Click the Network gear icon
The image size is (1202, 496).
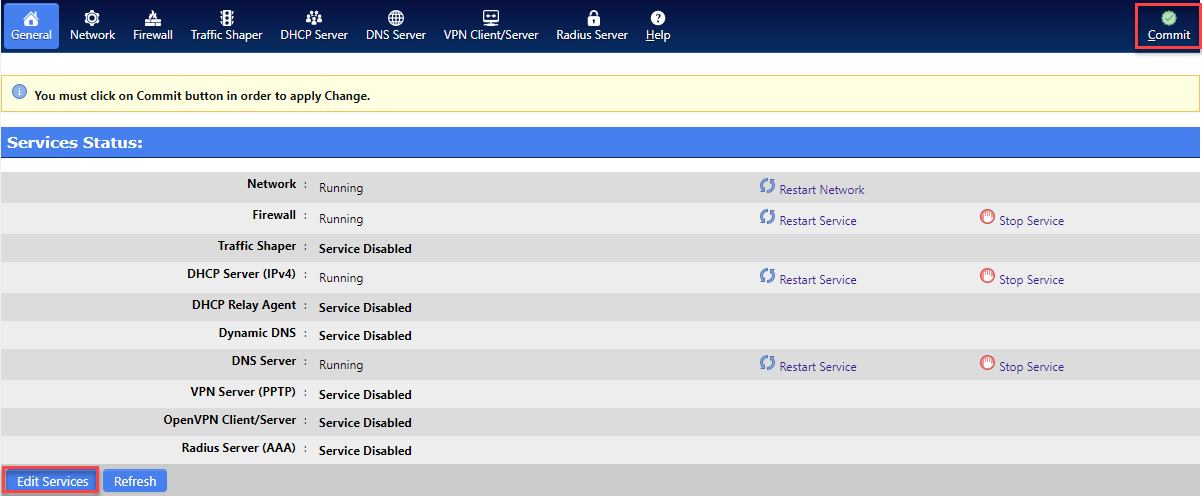pyautogui.click(x=92, y=18)
